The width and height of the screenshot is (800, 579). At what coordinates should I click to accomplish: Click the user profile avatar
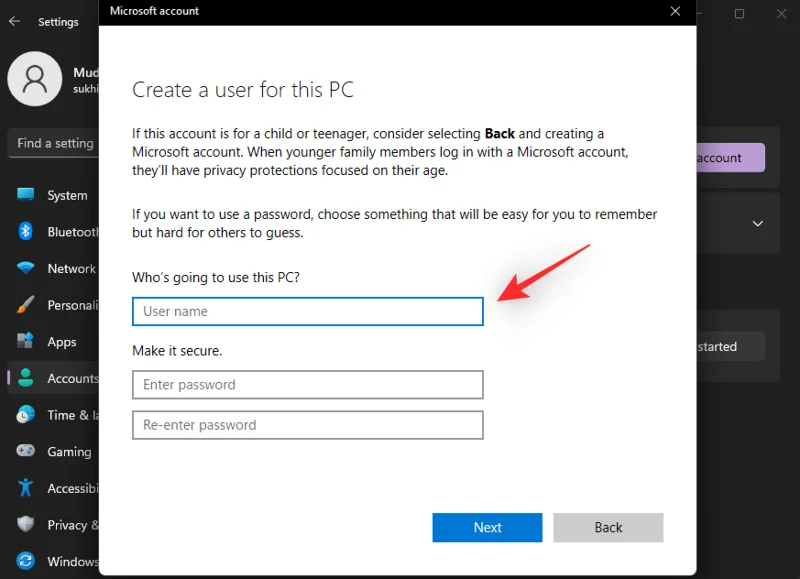(36, 79)
